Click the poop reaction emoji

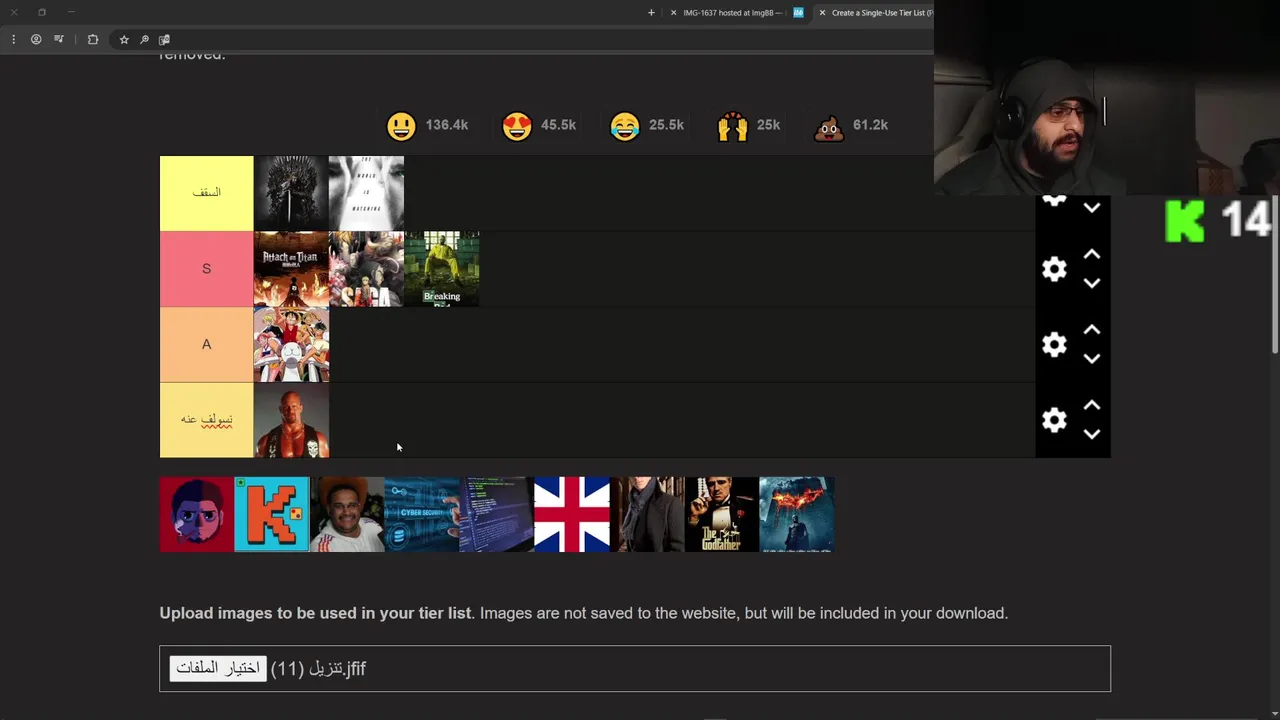click(x=829, y=126)
